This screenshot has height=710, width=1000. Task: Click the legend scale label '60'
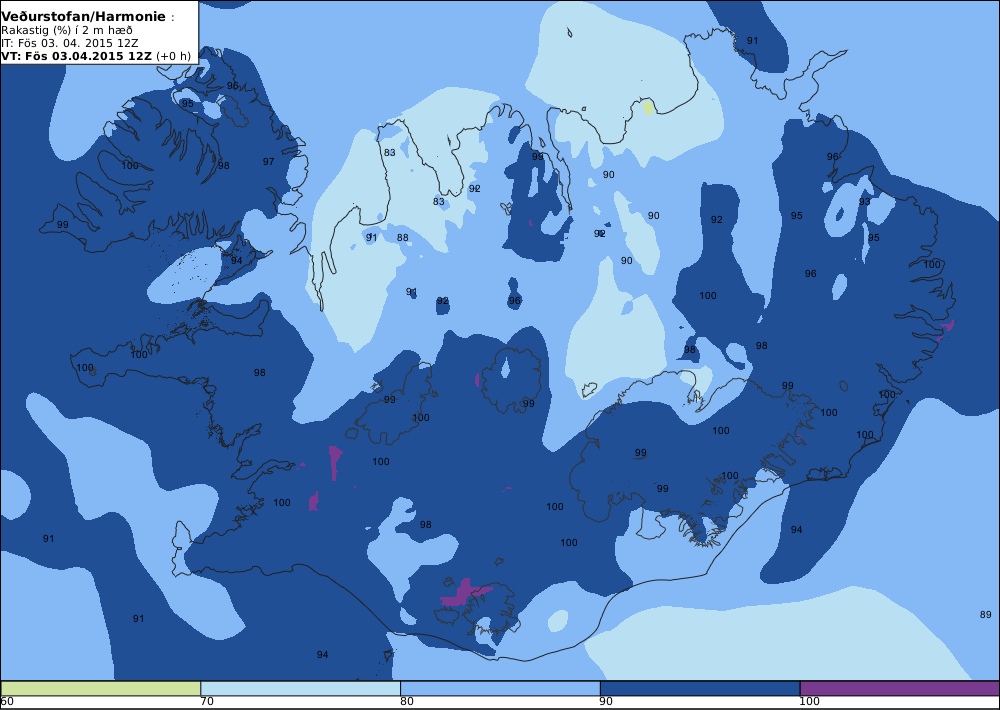7,702
